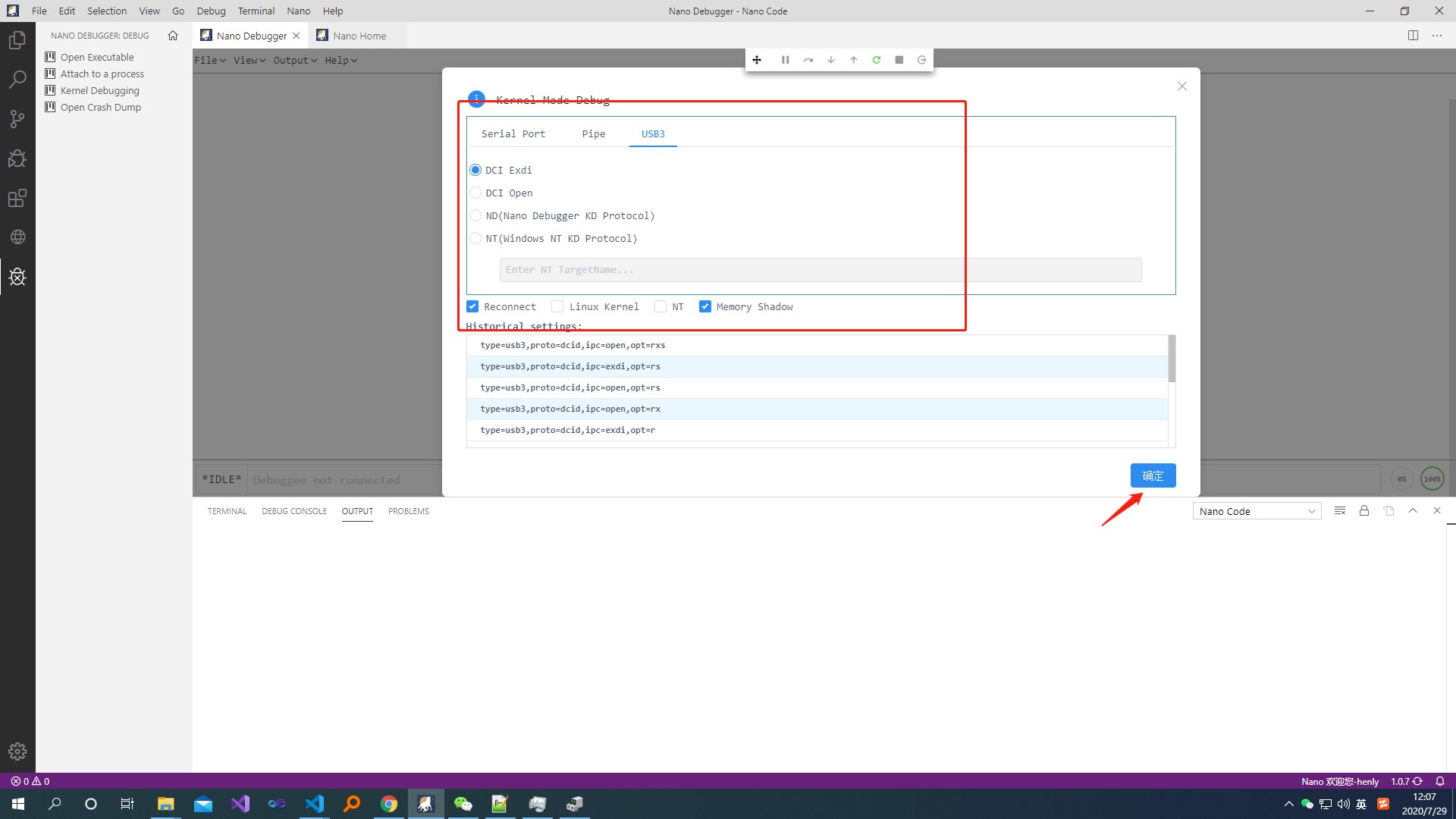The width and height of the screenshot is (1456, 819).
Task: Open Source Control view in activity bar
Action: click(x=17, y=119)
